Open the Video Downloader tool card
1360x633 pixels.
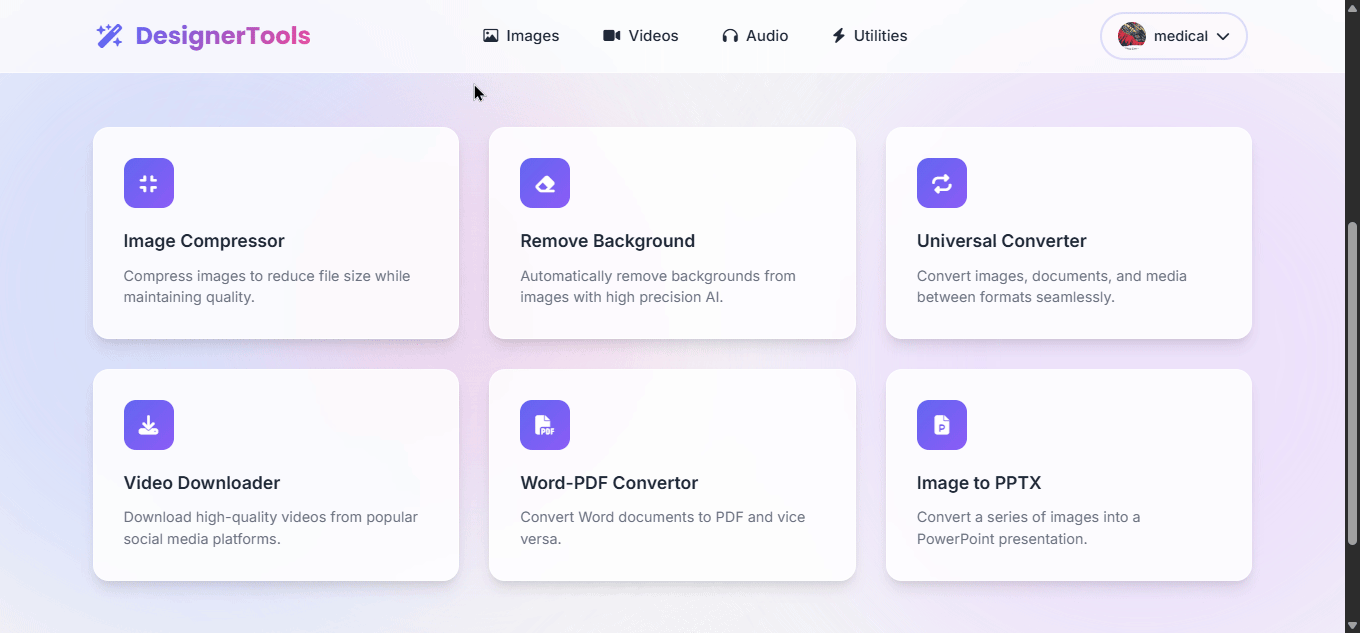(x=276, y=475)
